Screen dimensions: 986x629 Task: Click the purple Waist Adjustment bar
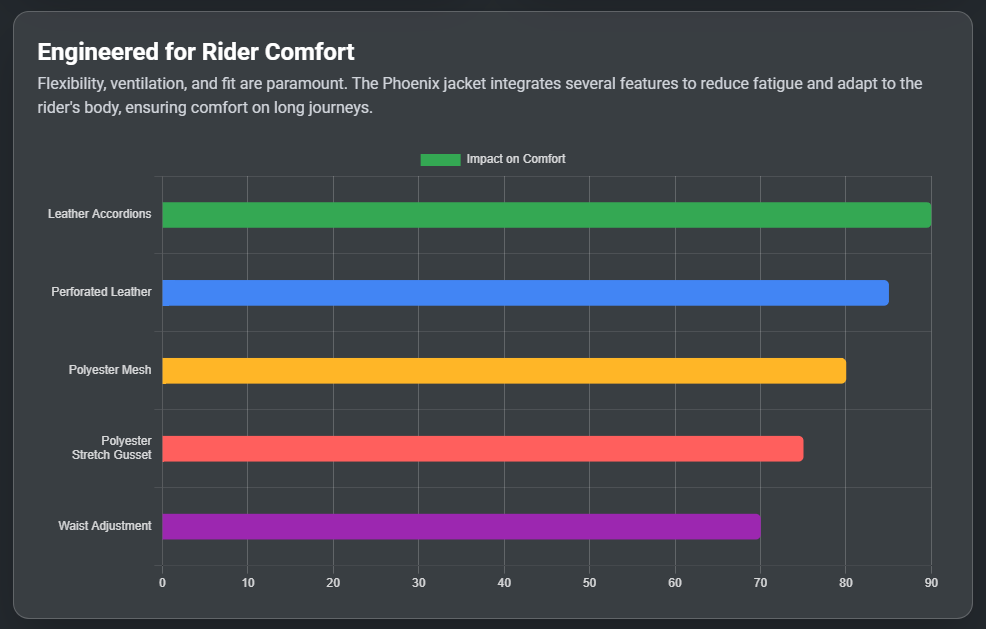[461, 527]
